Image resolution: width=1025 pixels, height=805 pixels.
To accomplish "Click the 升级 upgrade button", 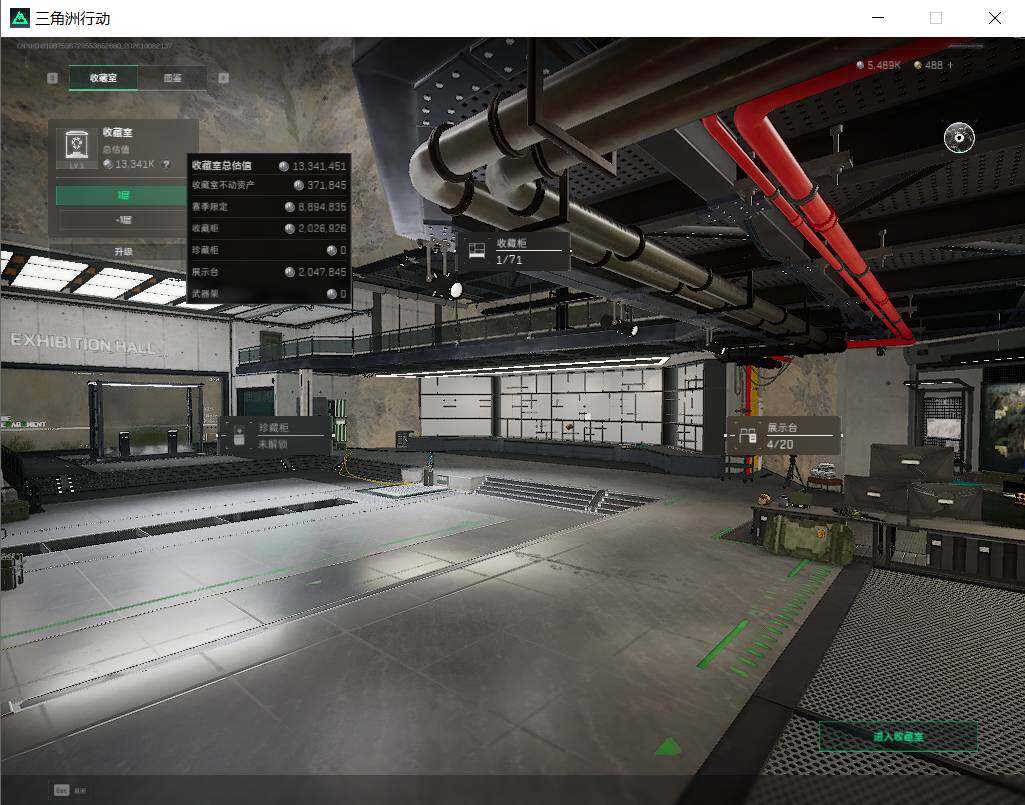I will point(122,252).
